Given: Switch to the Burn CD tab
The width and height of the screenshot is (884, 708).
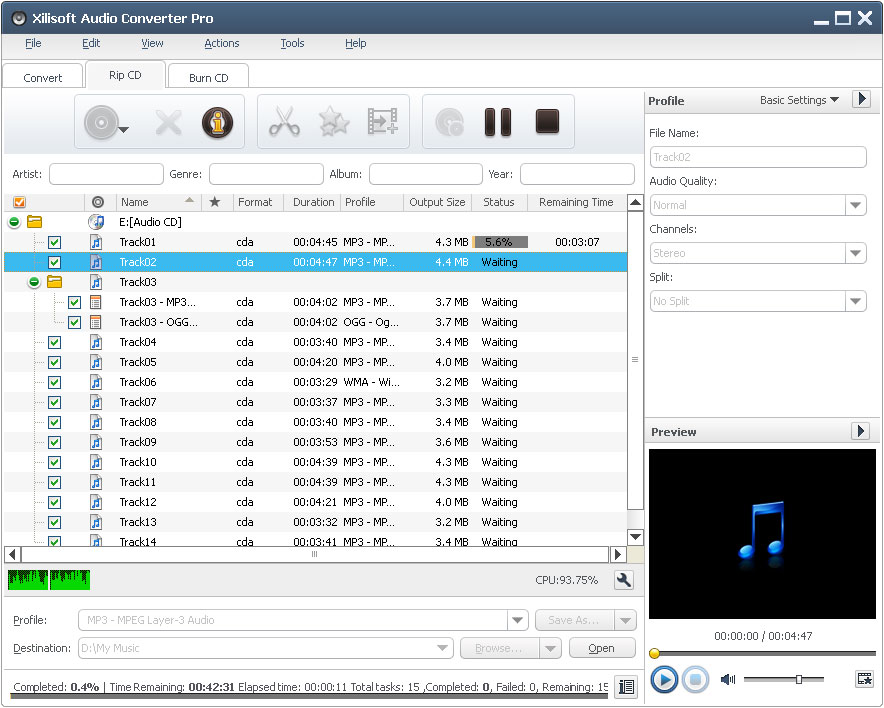Looking at the screenshot, I should coord(207,75).
